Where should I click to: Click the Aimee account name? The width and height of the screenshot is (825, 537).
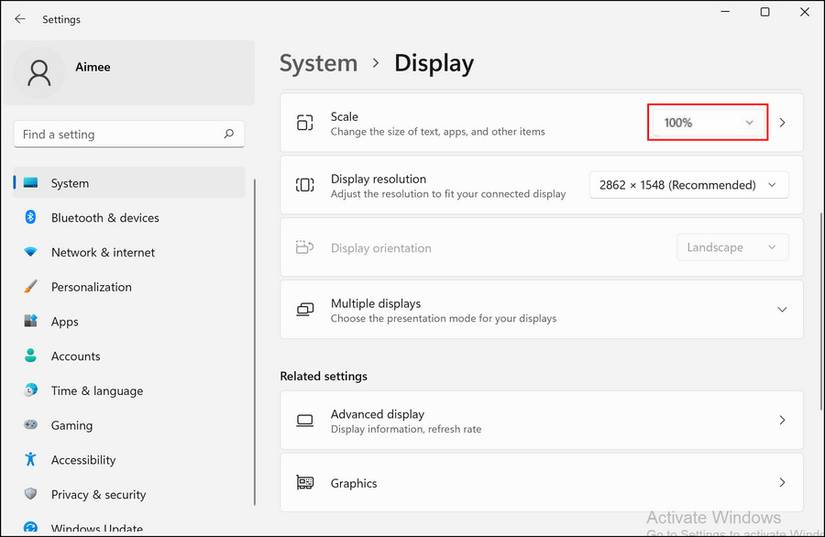pos(93,67)
